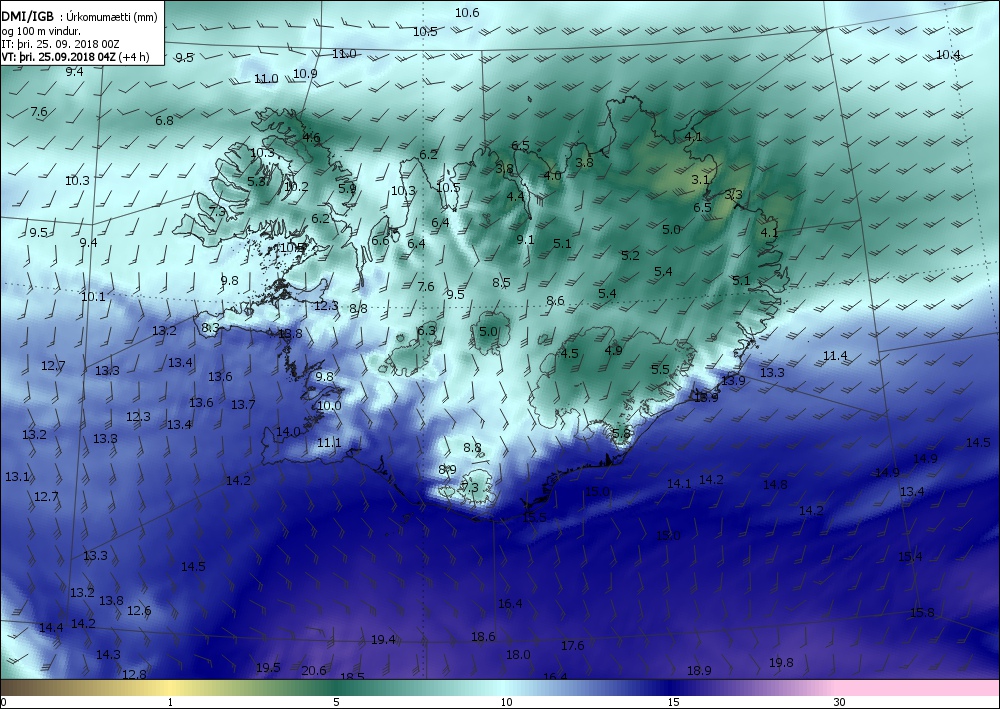Click the 9.1 value in north-central Iceland

[525, 239]
